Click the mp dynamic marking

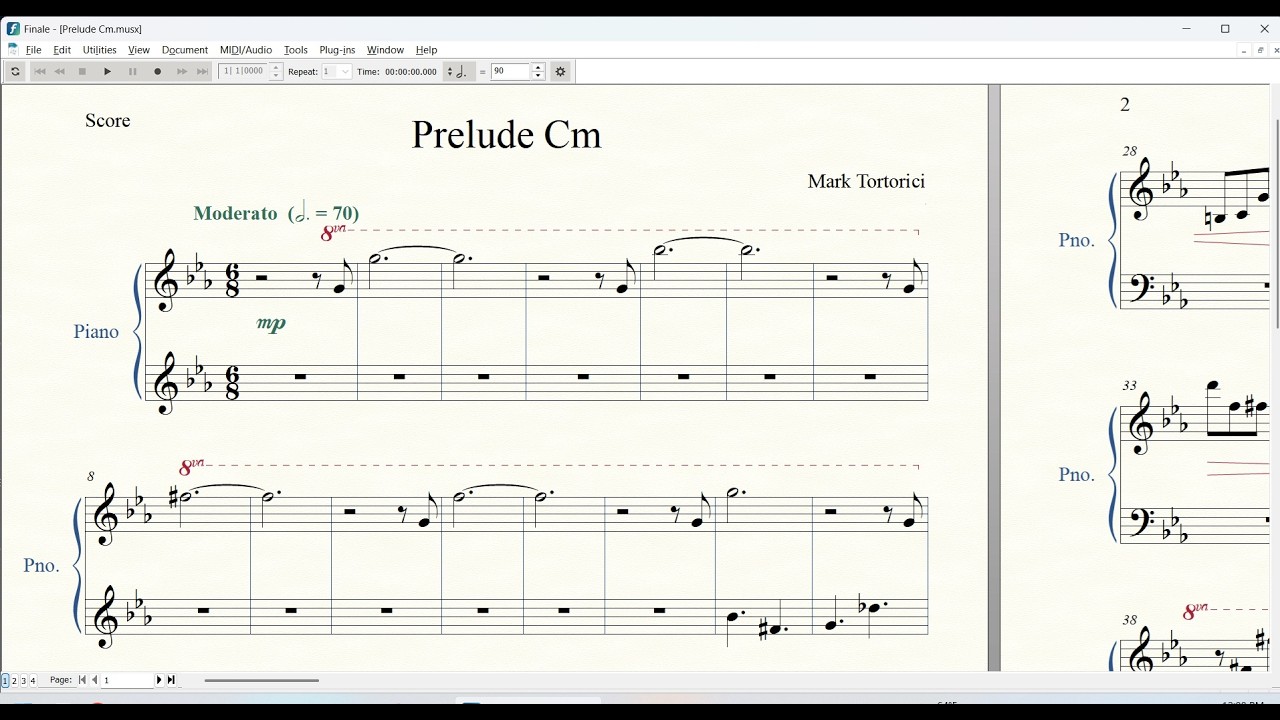coord(271,323)
